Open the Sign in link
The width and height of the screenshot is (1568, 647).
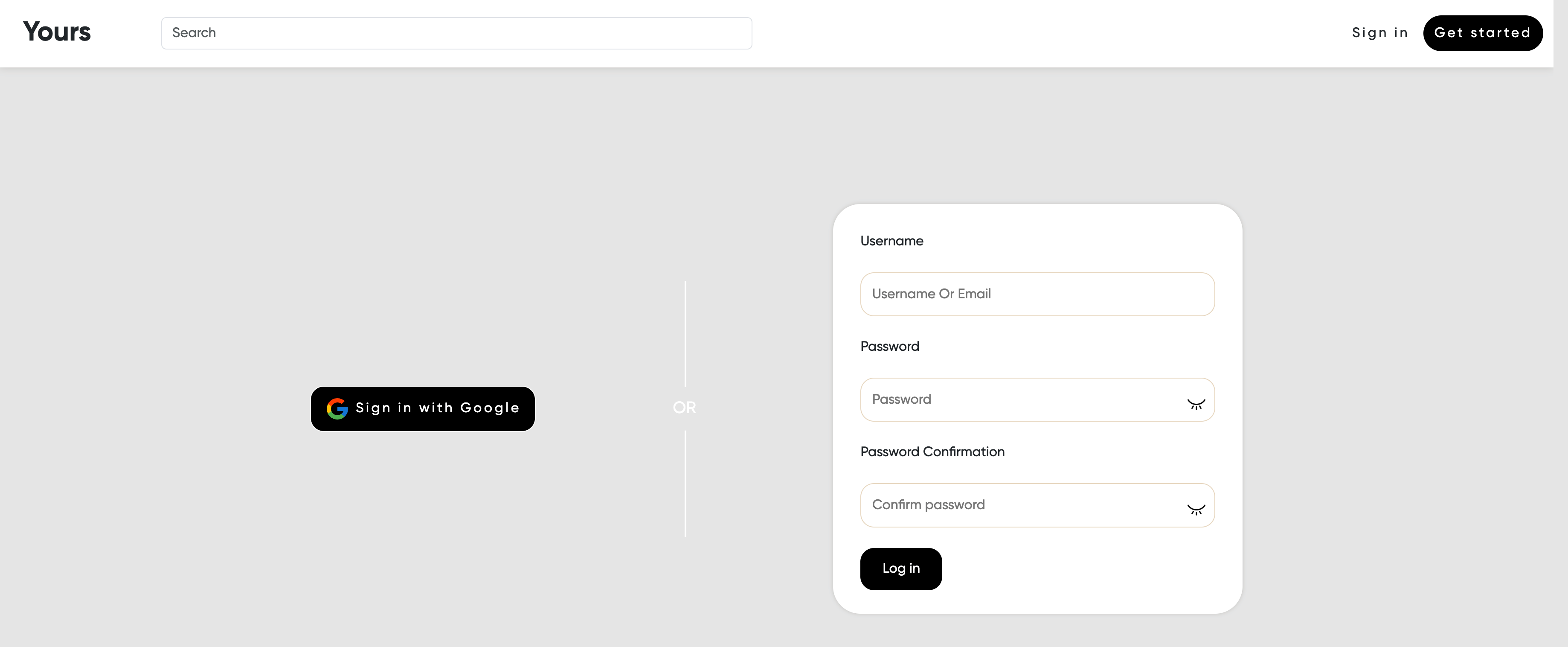(x=1380, y=33)
